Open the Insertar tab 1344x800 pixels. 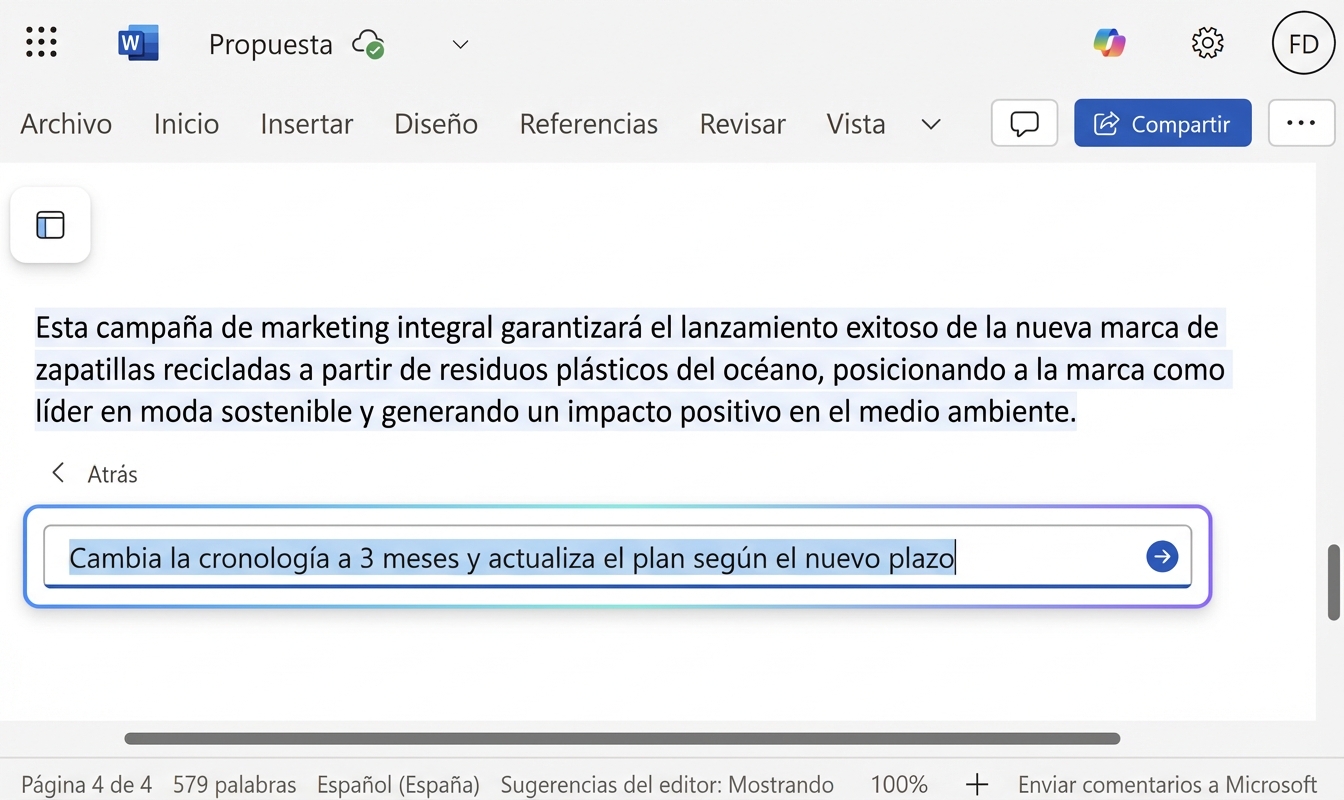tap(306, 124)
